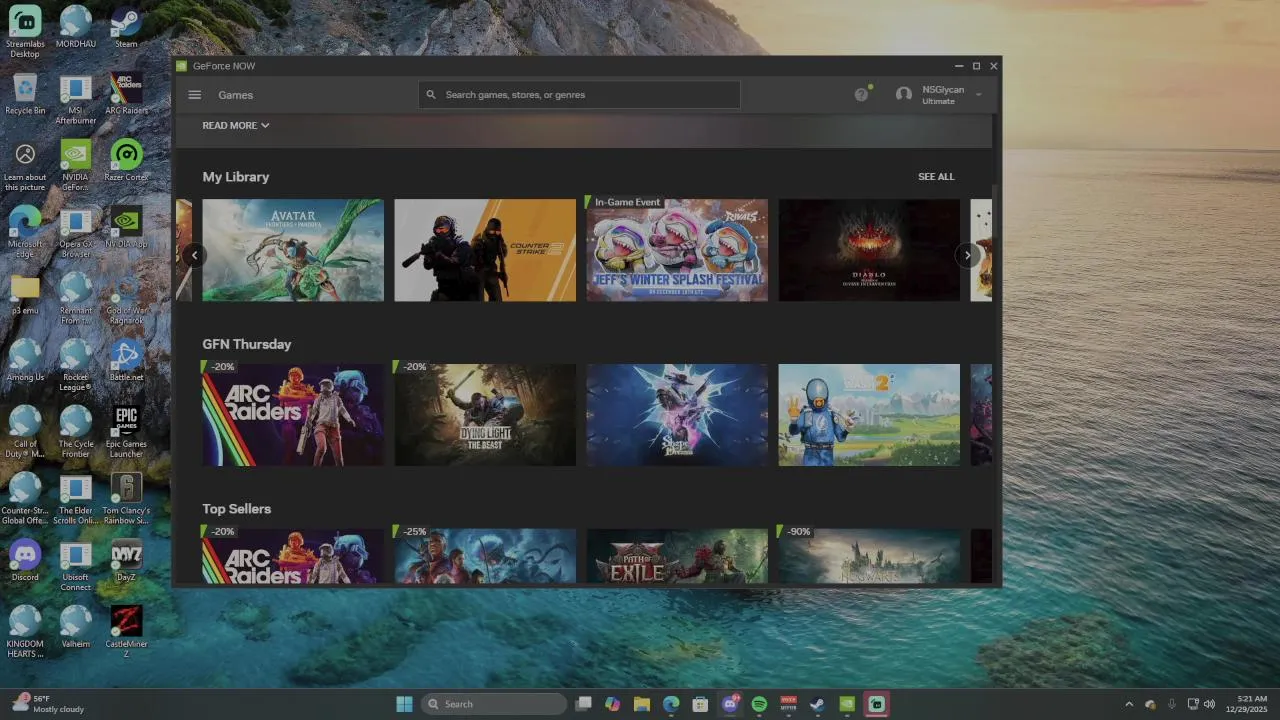The width and height of the screenshot is (1280, 720).
Task: Show hidden system tray icons
Action: [x=1129, y=704]
